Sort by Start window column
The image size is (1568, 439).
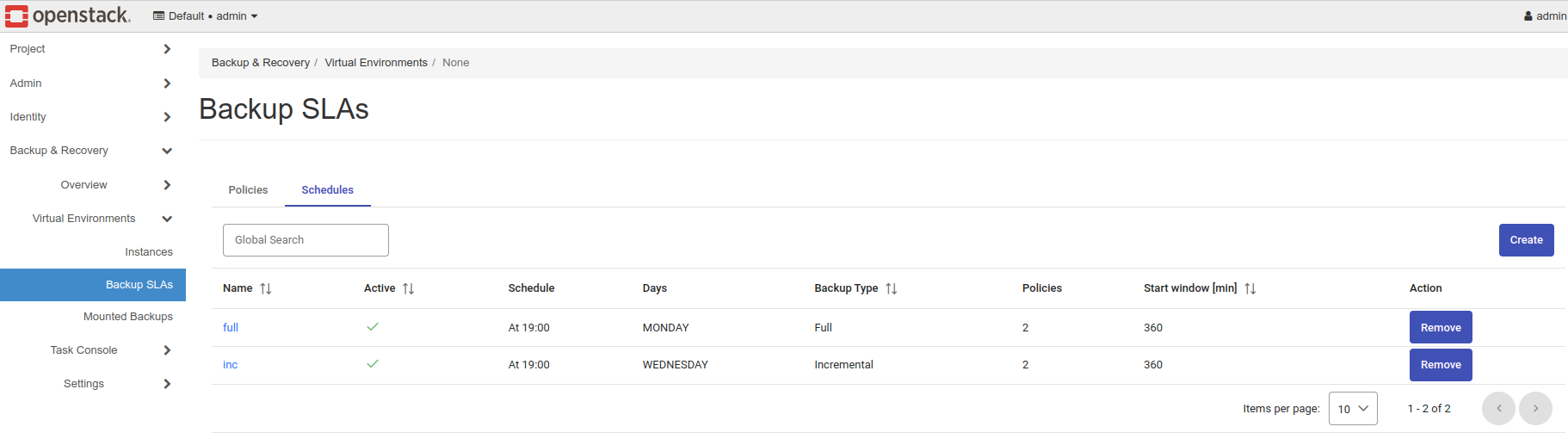pos(1250,289)
